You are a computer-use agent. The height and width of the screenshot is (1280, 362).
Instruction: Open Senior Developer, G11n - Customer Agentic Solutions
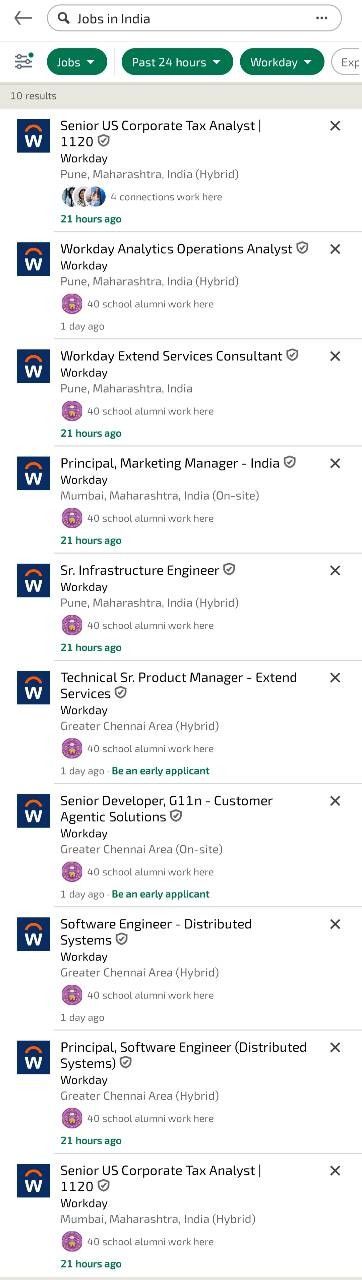point(166,808)
